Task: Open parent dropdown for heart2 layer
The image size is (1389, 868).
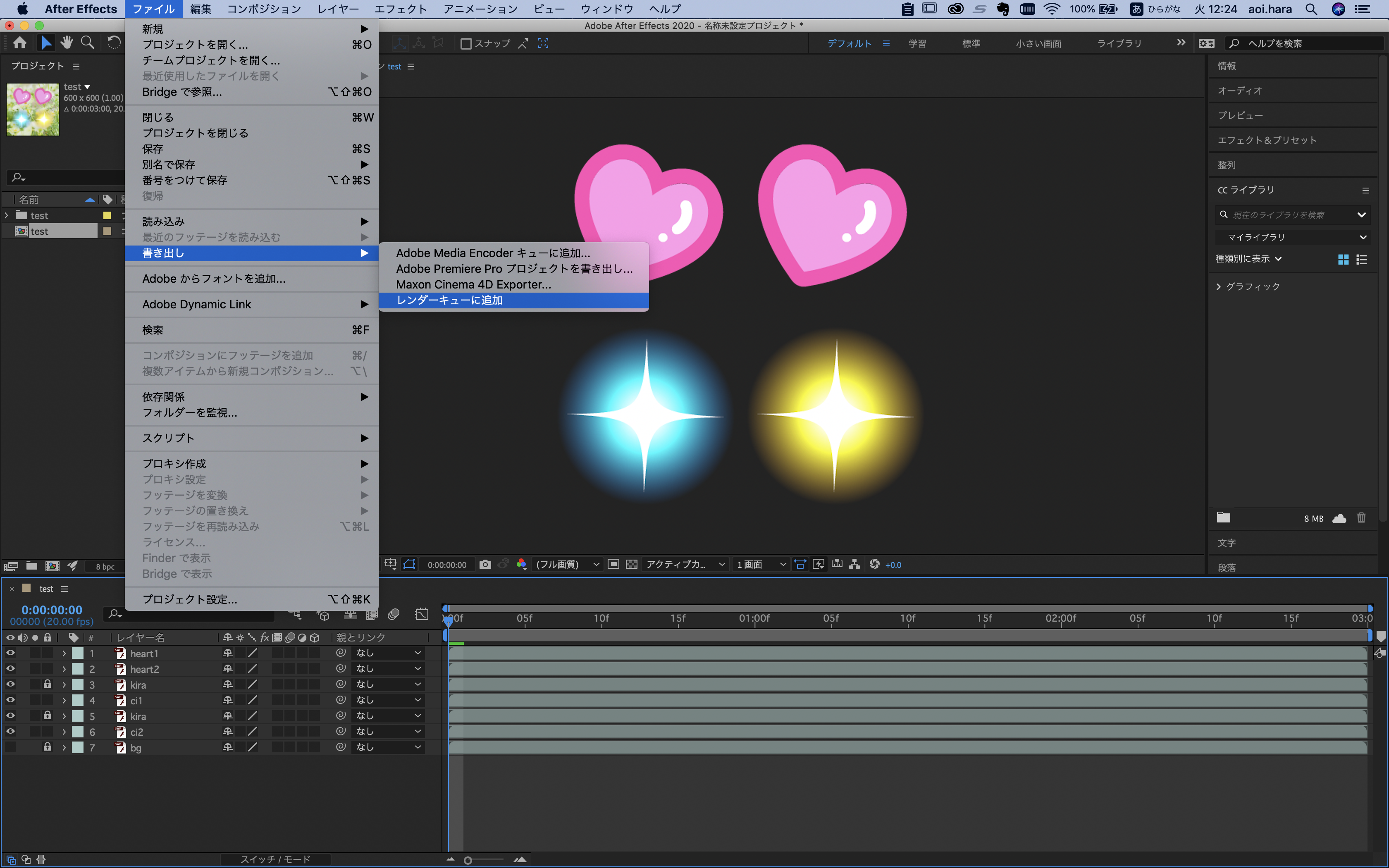Action: [388, 669]
